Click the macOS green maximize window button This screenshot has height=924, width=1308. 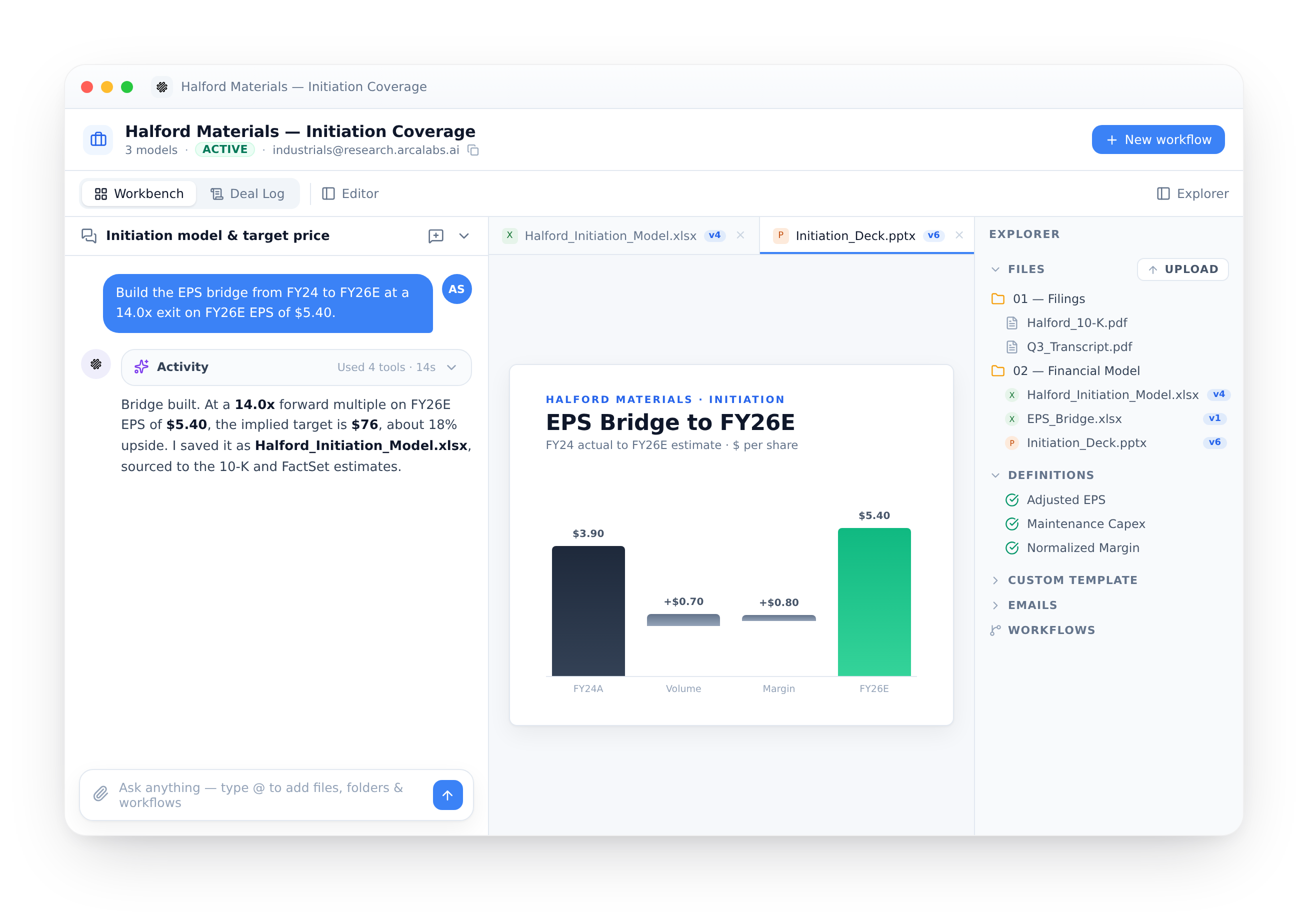tap(127, 86)
